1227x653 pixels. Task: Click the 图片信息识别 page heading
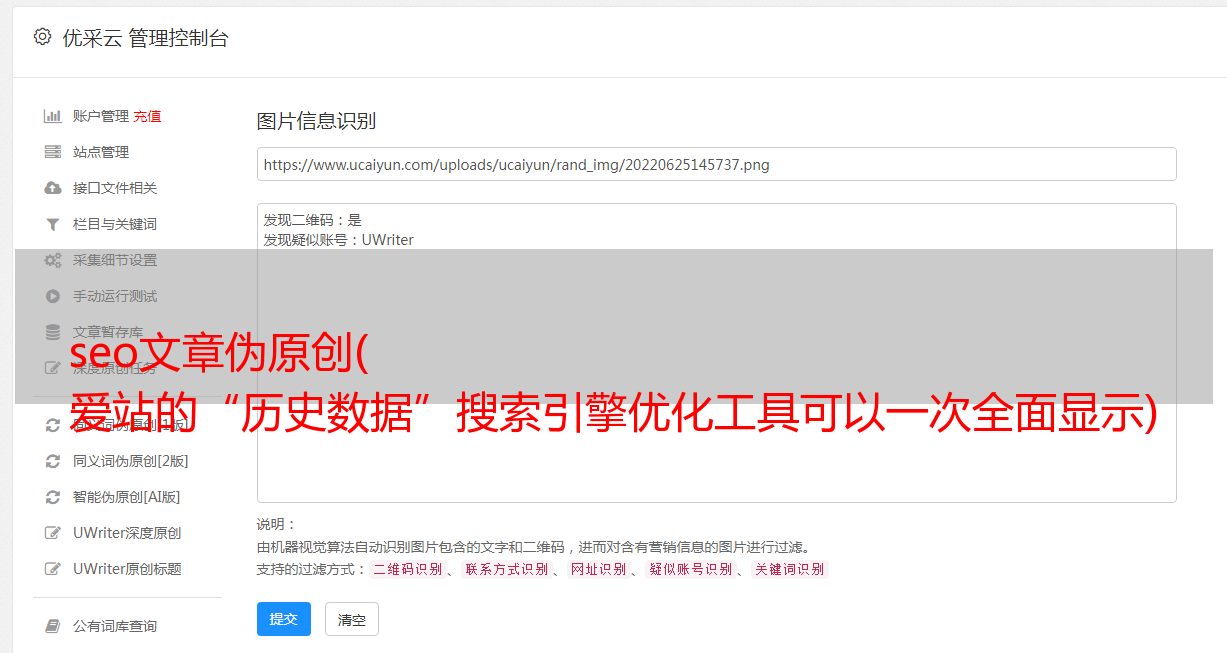tap(316, 121)
